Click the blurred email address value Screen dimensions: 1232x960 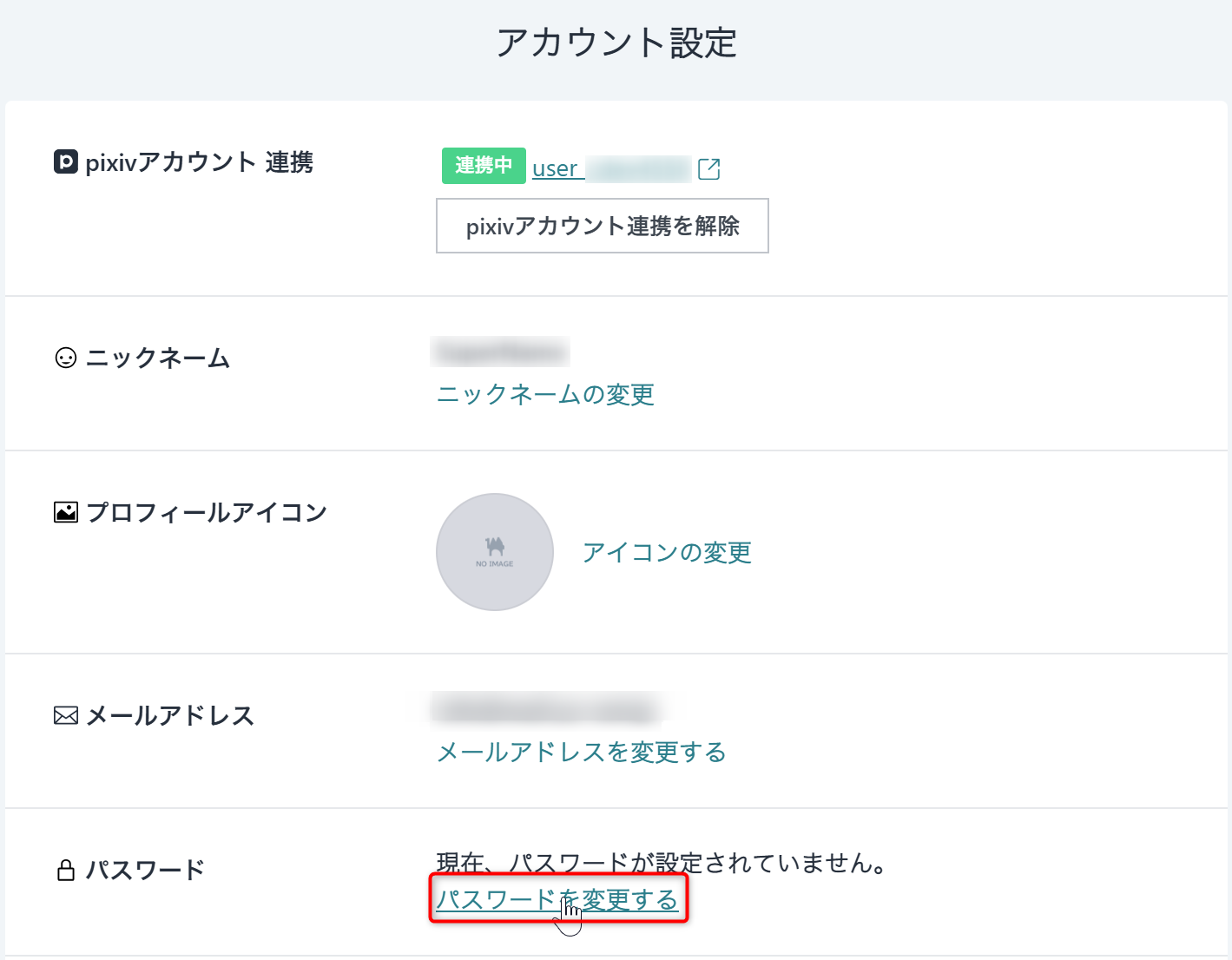[x=547, y=709]
